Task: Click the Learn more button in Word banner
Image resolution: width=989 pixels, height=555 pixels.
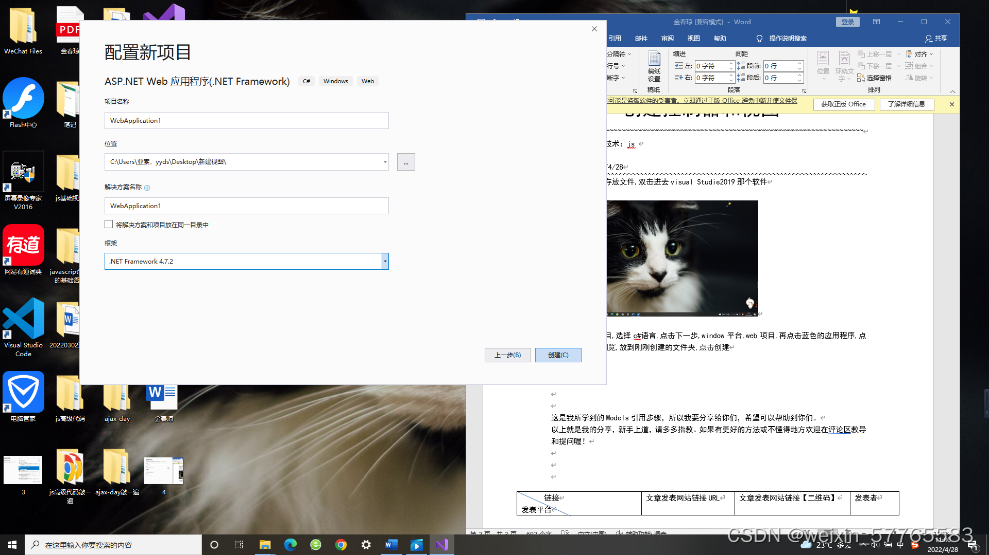Action: click(906, 104)
